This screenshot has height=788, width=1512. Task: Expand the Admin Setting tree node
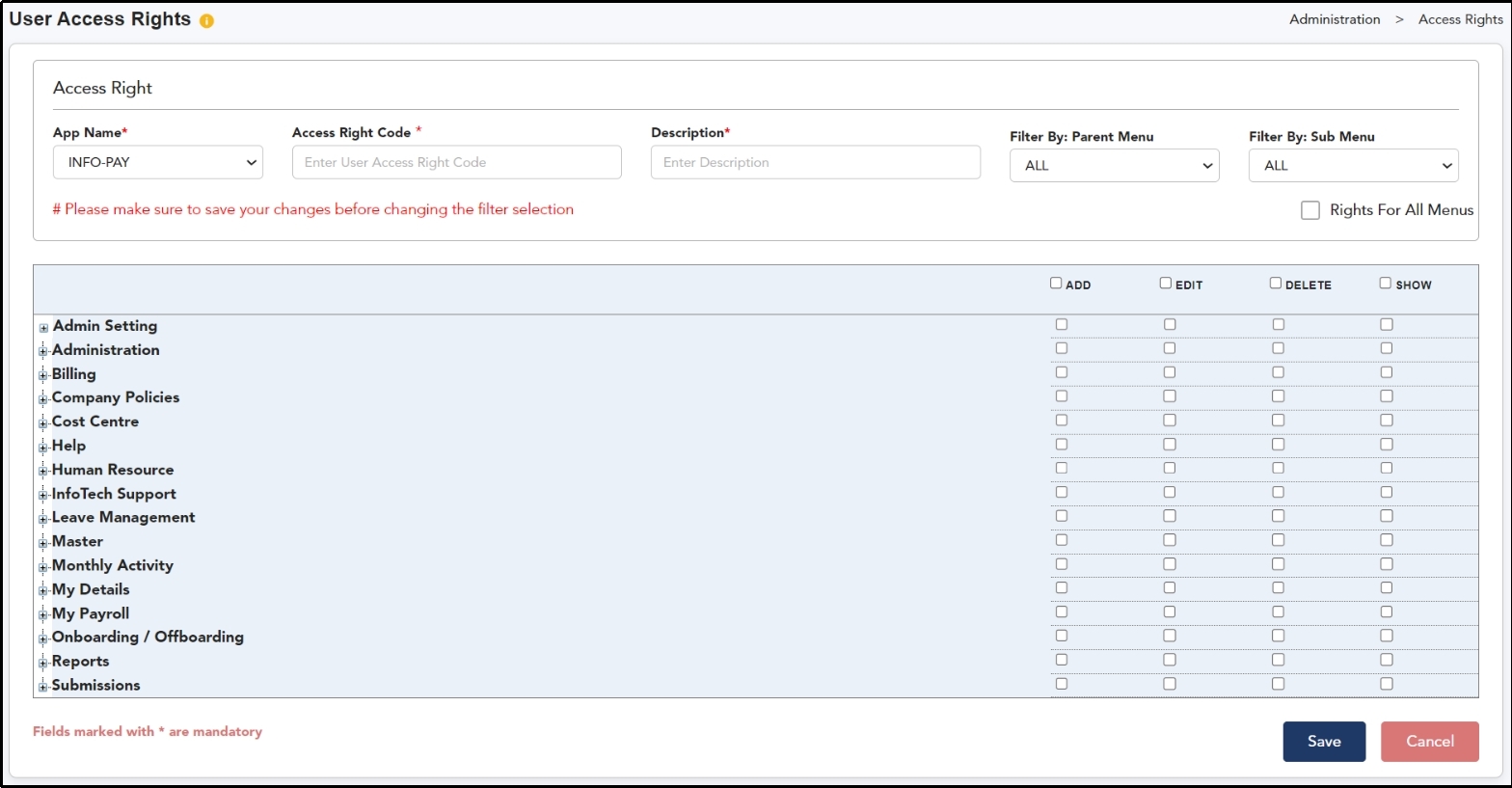coord(43,328)
